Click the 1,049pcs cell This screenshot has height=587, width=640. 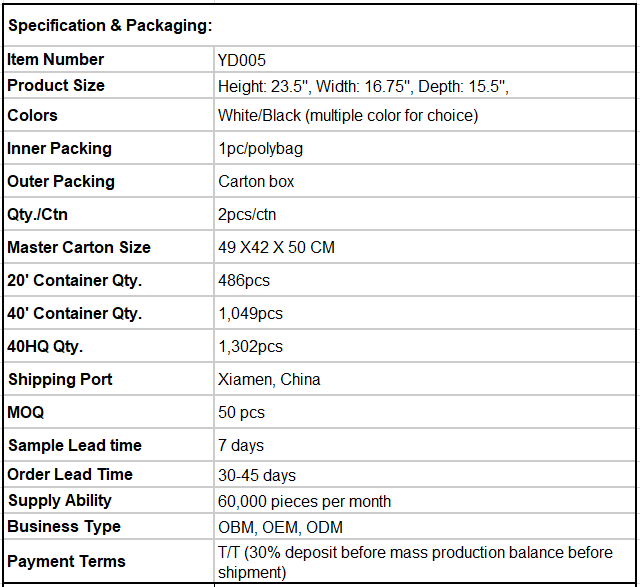pyautogui.click(x=424, y=314)
